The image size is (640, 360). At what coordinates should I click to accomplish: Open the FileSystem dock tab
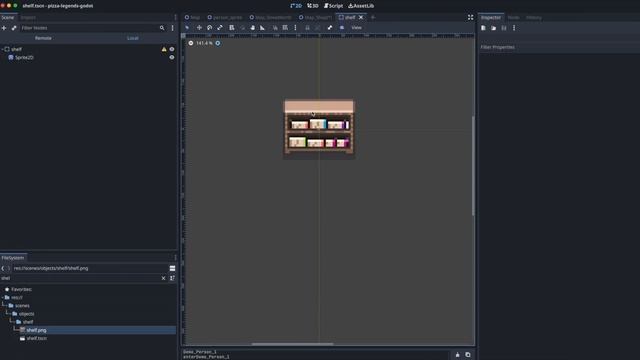click(13, 258)
